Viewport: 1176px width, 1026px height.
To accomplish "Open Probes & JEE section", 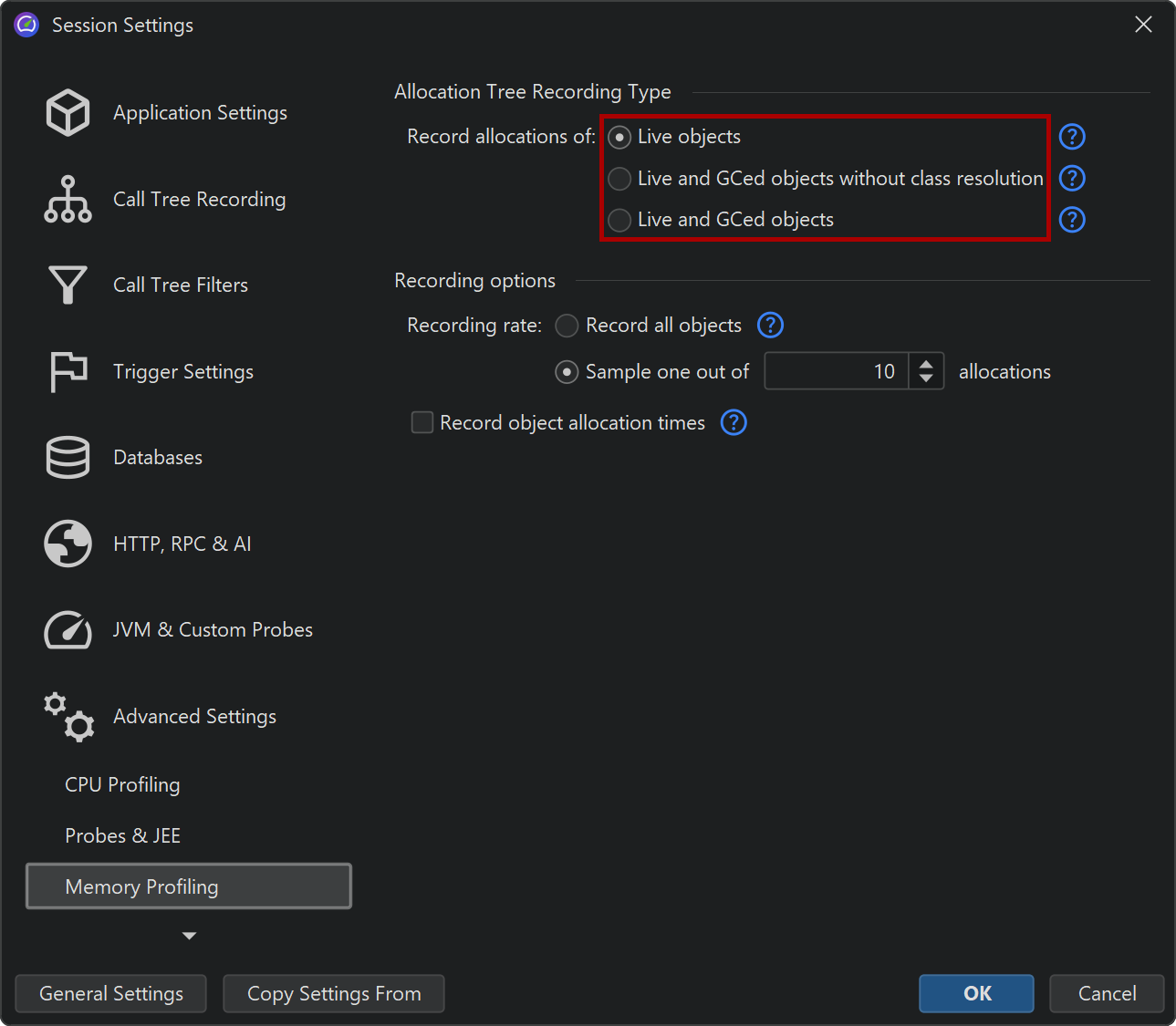I will pos(122,836).
